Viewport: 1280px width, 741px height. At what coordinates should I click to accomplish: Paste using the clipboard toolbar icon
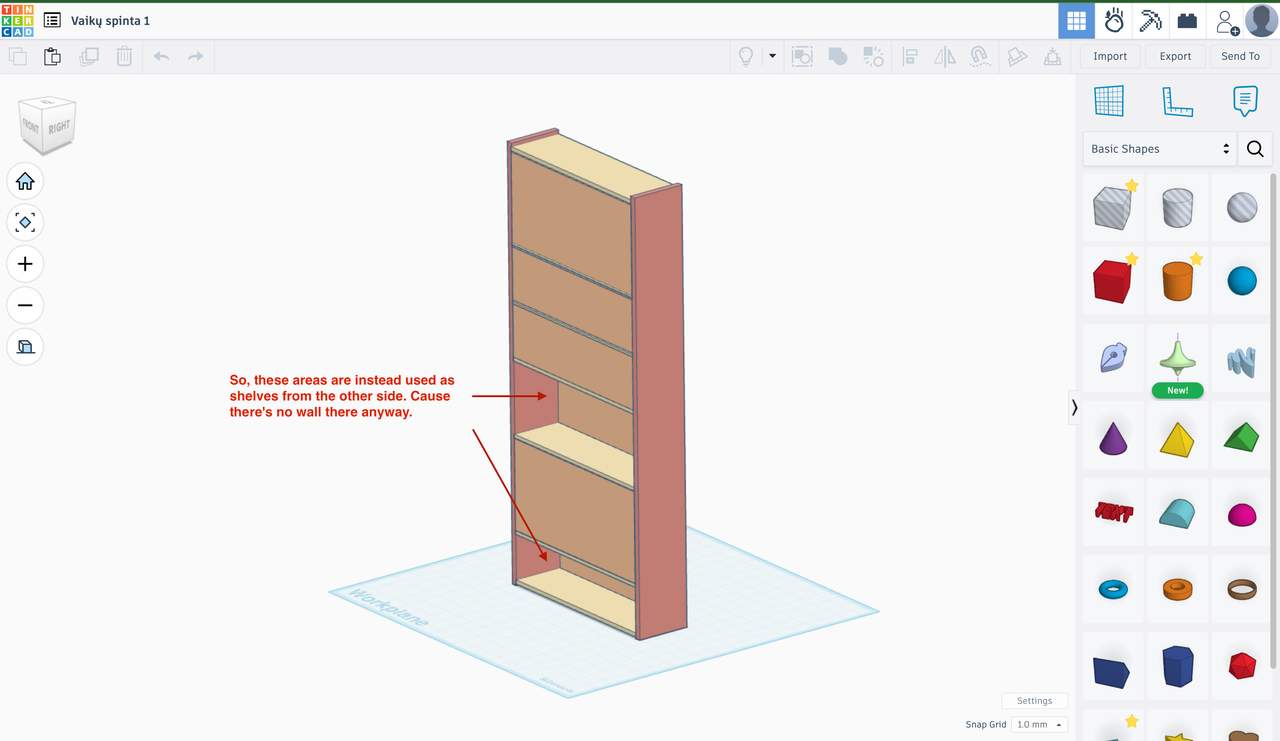pos(52,57)
